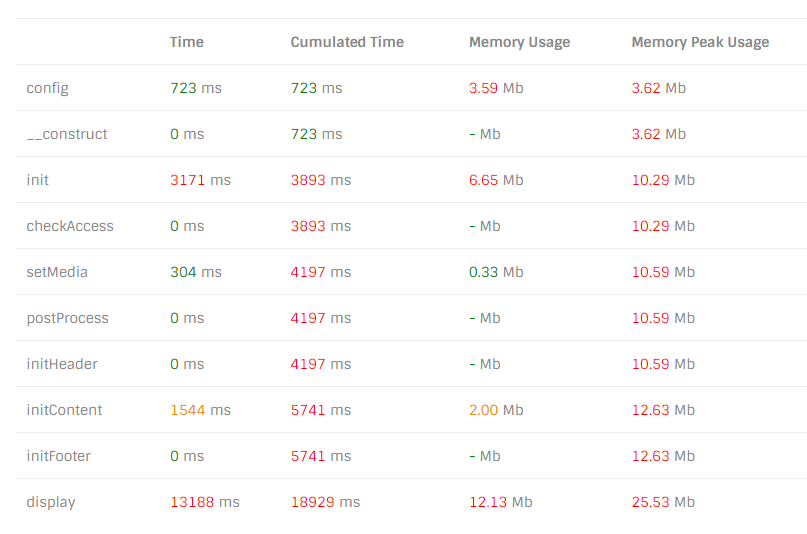
Task: Click the display row label
Action: [x=50, y=502]
